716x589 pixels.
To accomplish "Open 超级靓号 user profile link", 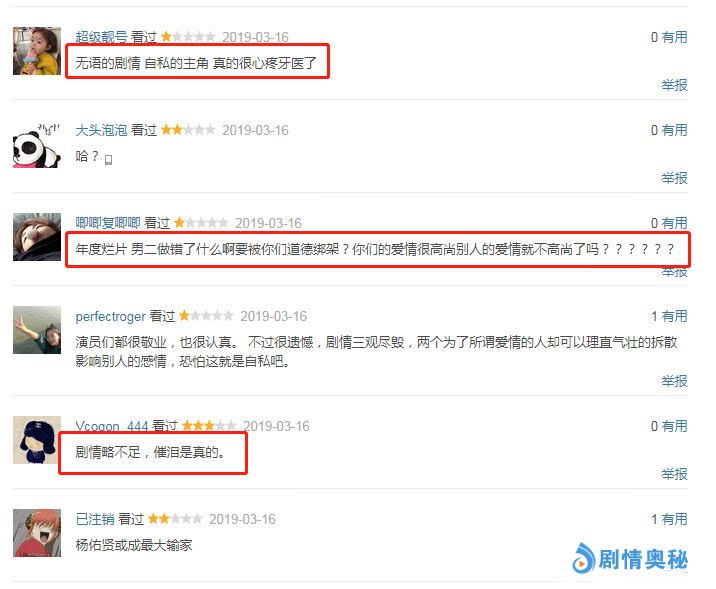I will pyautogui.click(x=101, y=37).
